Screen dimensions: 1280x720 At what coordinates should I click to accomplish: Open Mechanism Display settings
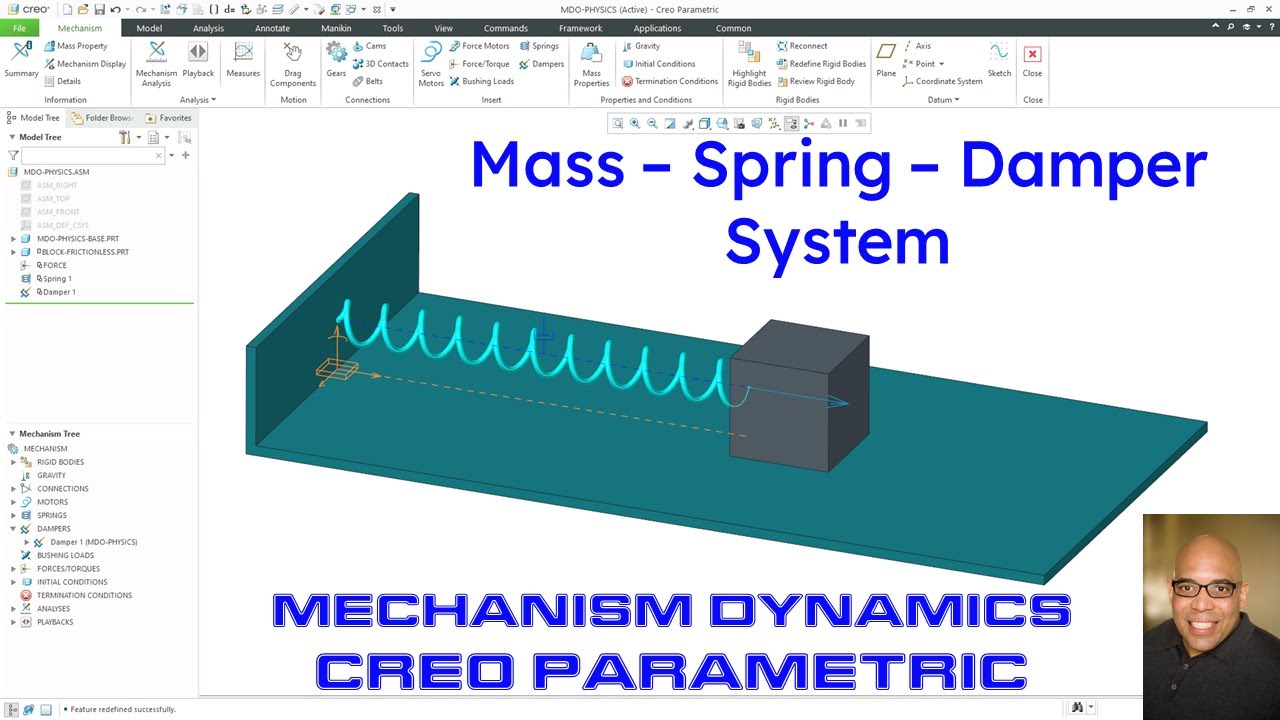(85, 64)
